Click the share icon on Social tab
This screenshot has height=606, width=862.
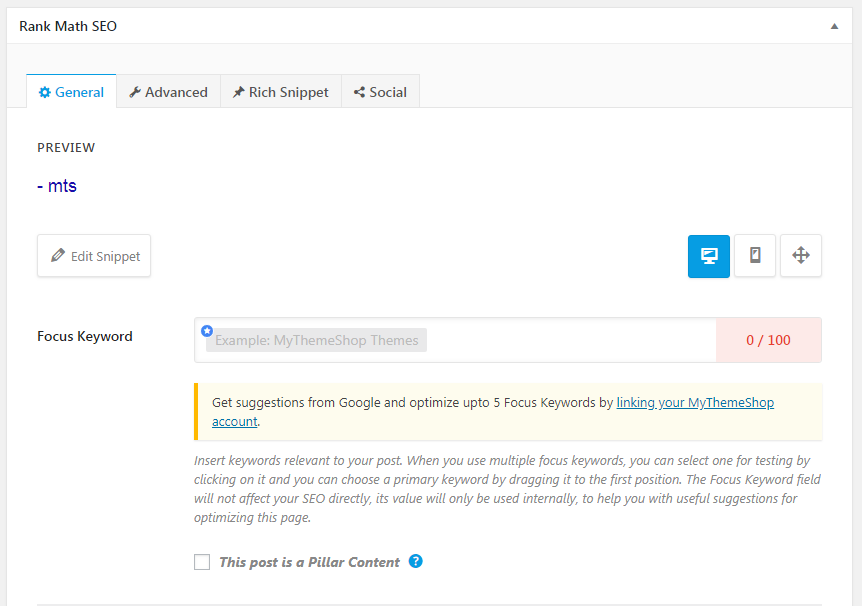tap(359, 92)
